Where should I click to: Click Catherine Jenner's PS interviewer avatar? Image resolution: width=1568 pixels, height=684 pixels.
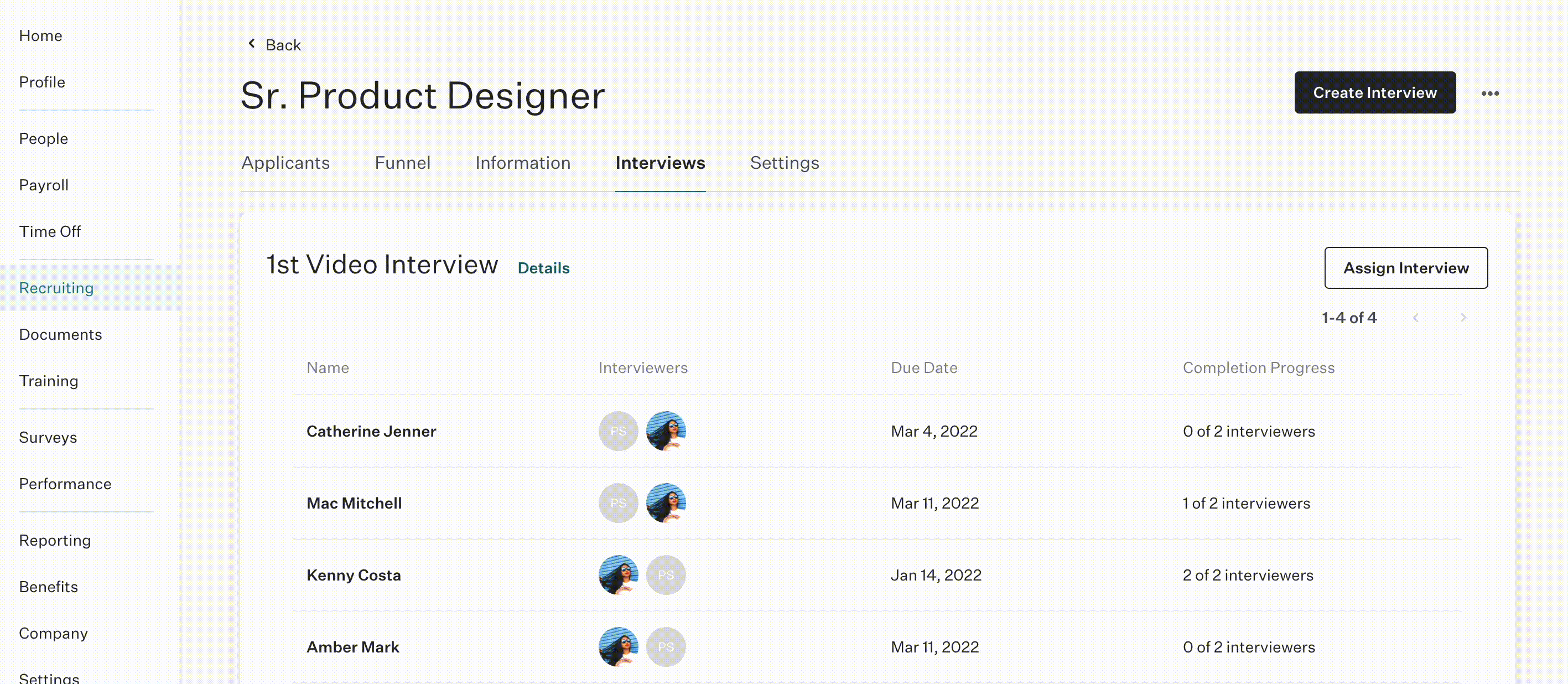pyautogui.click(x=618, y=431)
